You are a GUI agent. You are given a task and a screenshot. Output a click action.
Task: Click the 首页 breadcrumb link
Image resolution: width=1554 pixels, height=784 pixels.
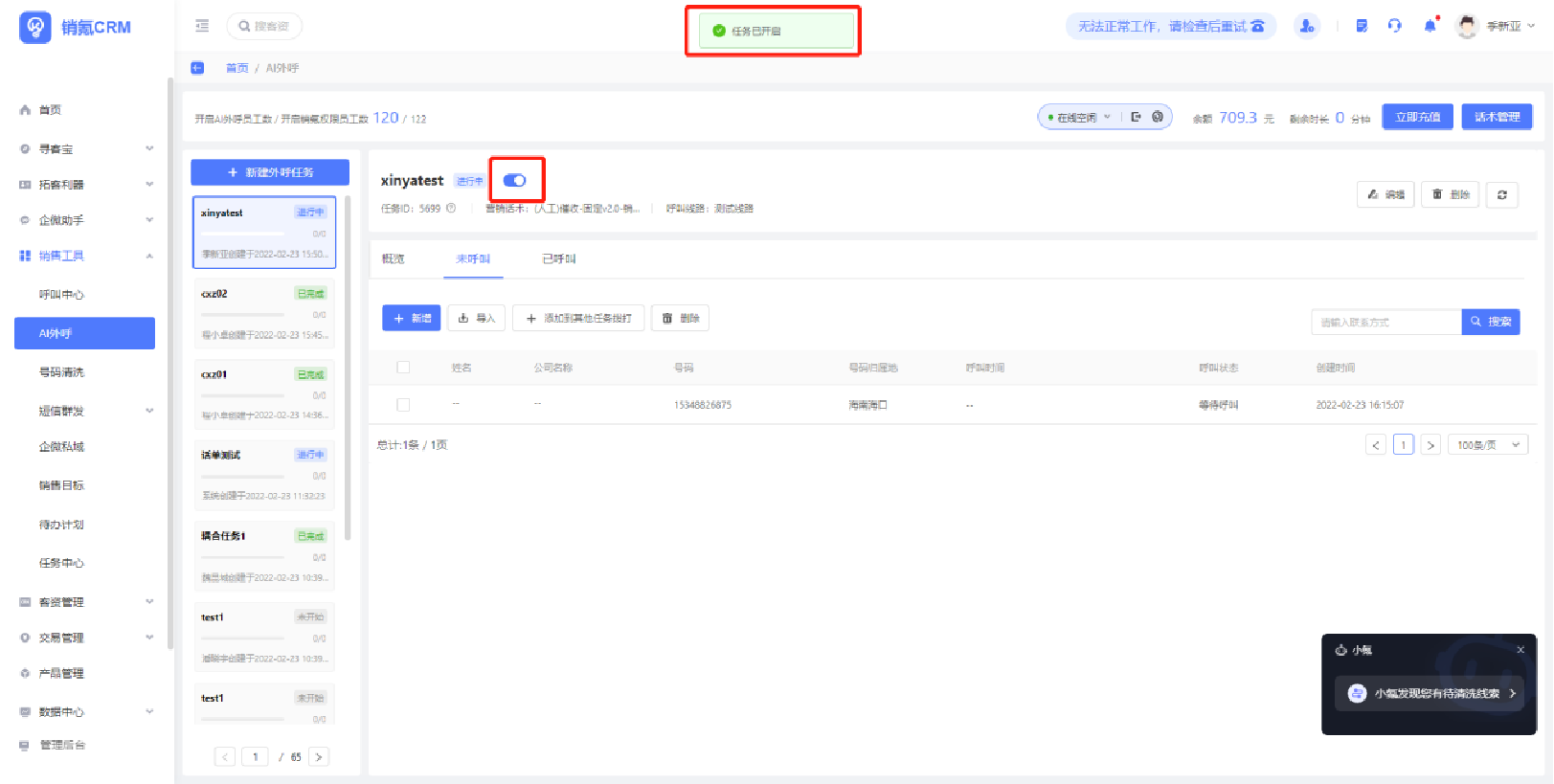[x=236, y=68]
